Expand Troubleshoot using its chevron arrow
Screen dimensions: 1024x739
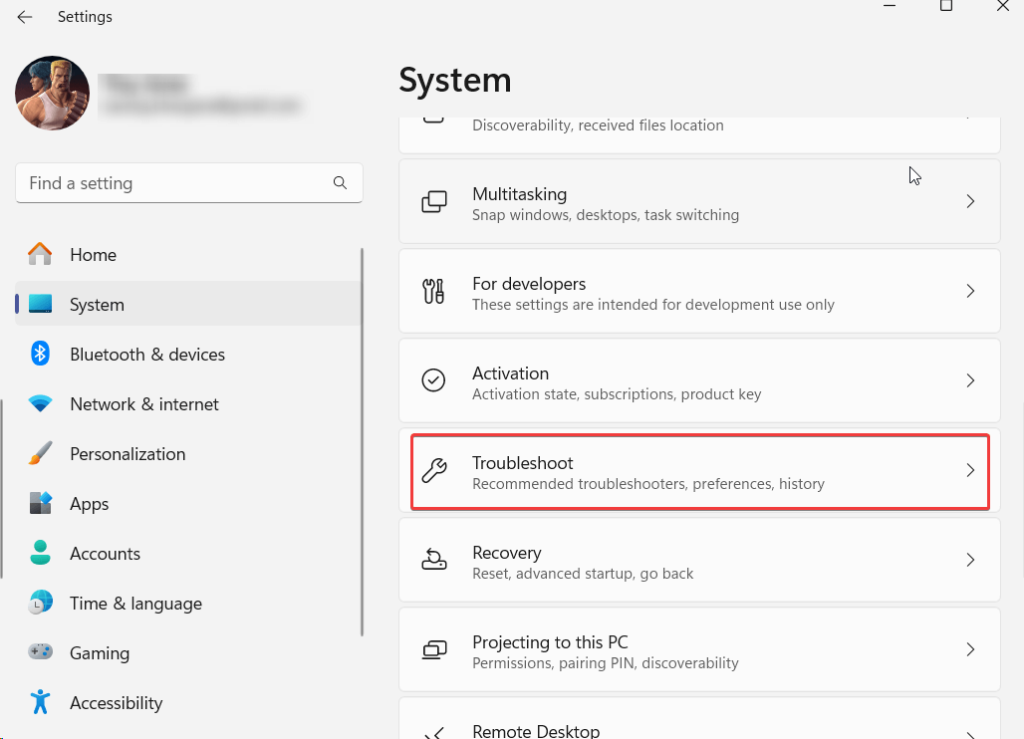coord(969,470)
